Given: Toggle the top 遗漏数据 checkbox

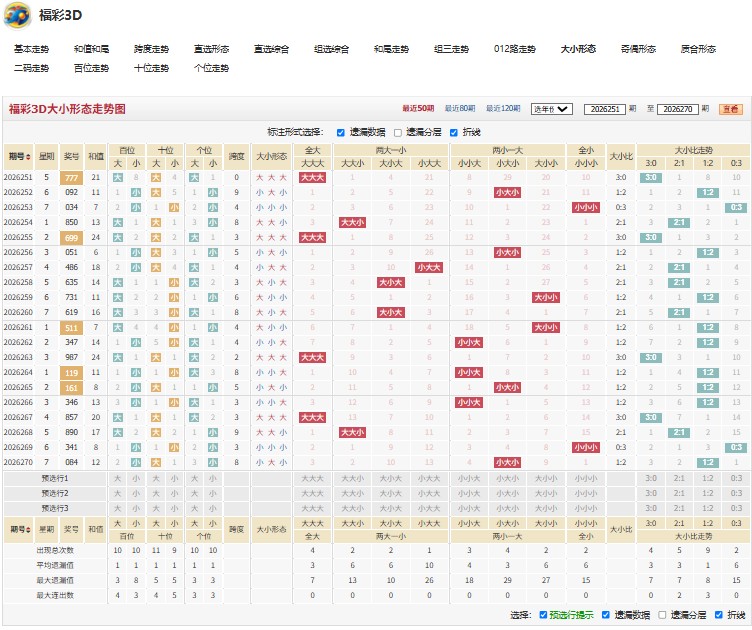Looking at the screenshot, I should click(x=341, y=133).
